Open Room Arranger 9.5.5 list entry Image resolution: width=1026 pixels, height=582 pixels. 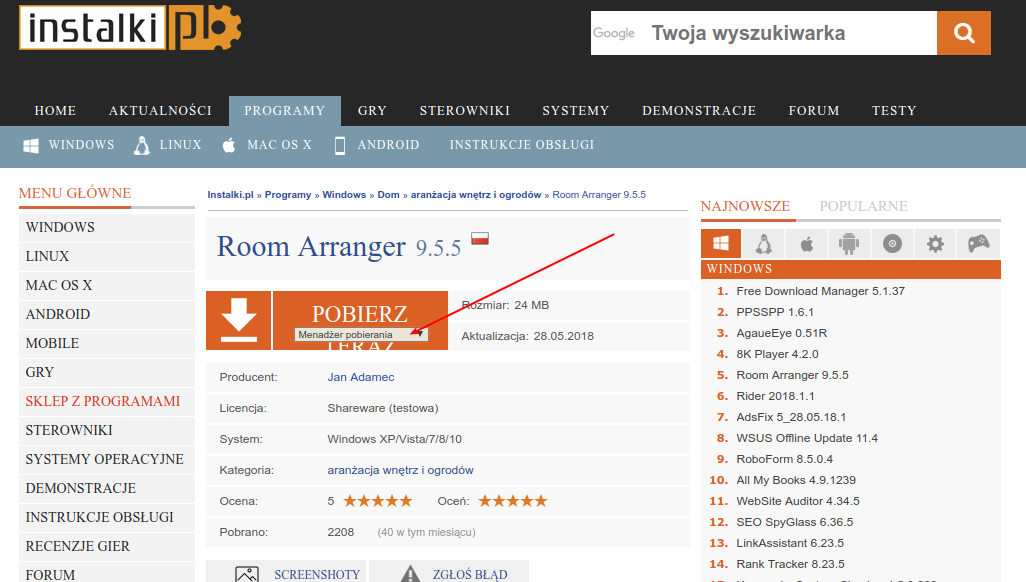(792, 375)
